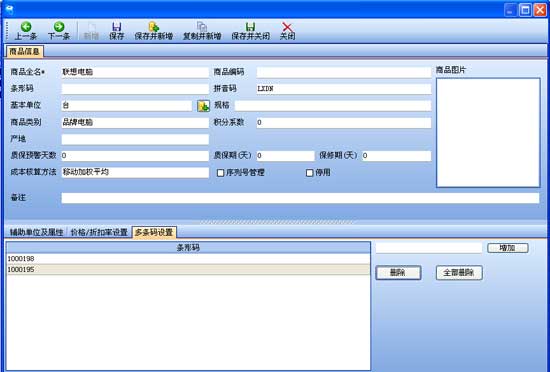Screen dimensions: 550x372
Task: Click the 积分系数 input field
Action: point(344,122)
